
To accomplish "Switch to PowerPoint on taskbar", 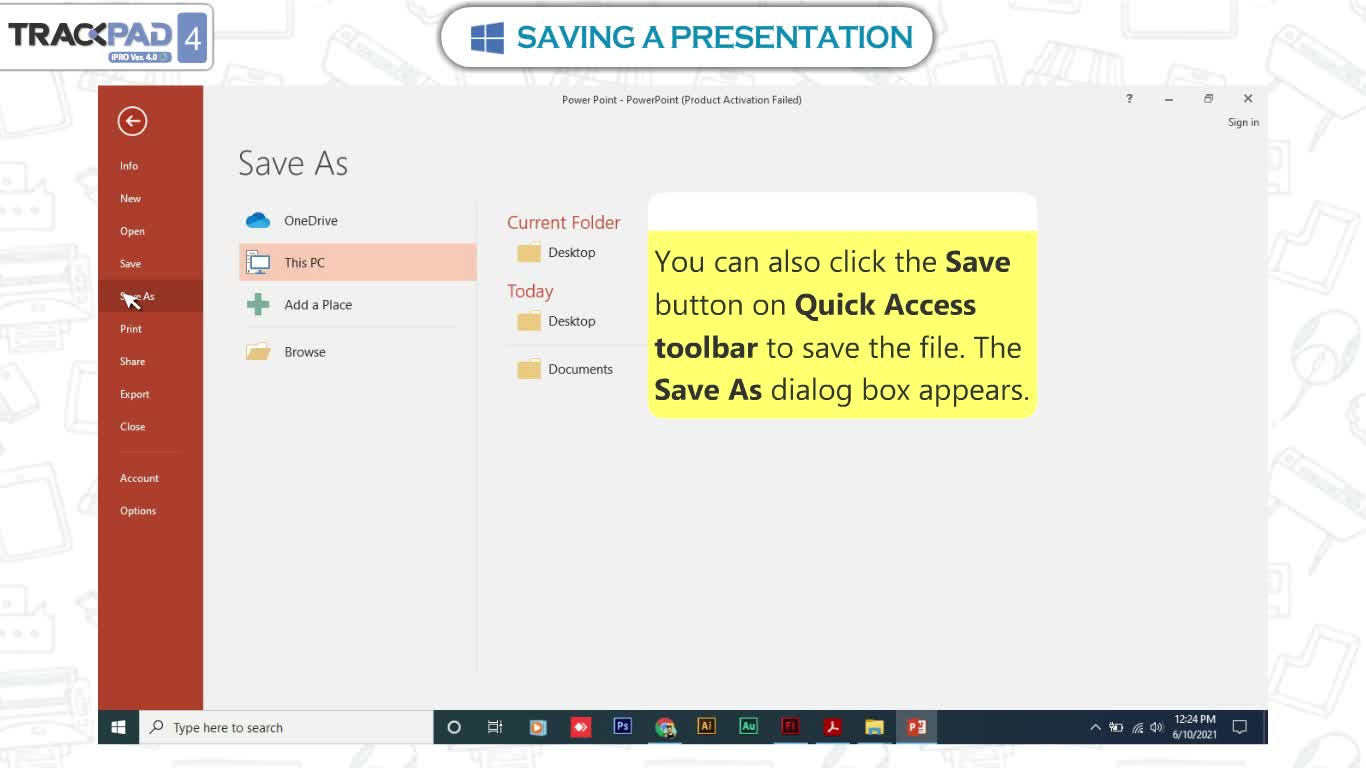I will [x=916, y=727].
